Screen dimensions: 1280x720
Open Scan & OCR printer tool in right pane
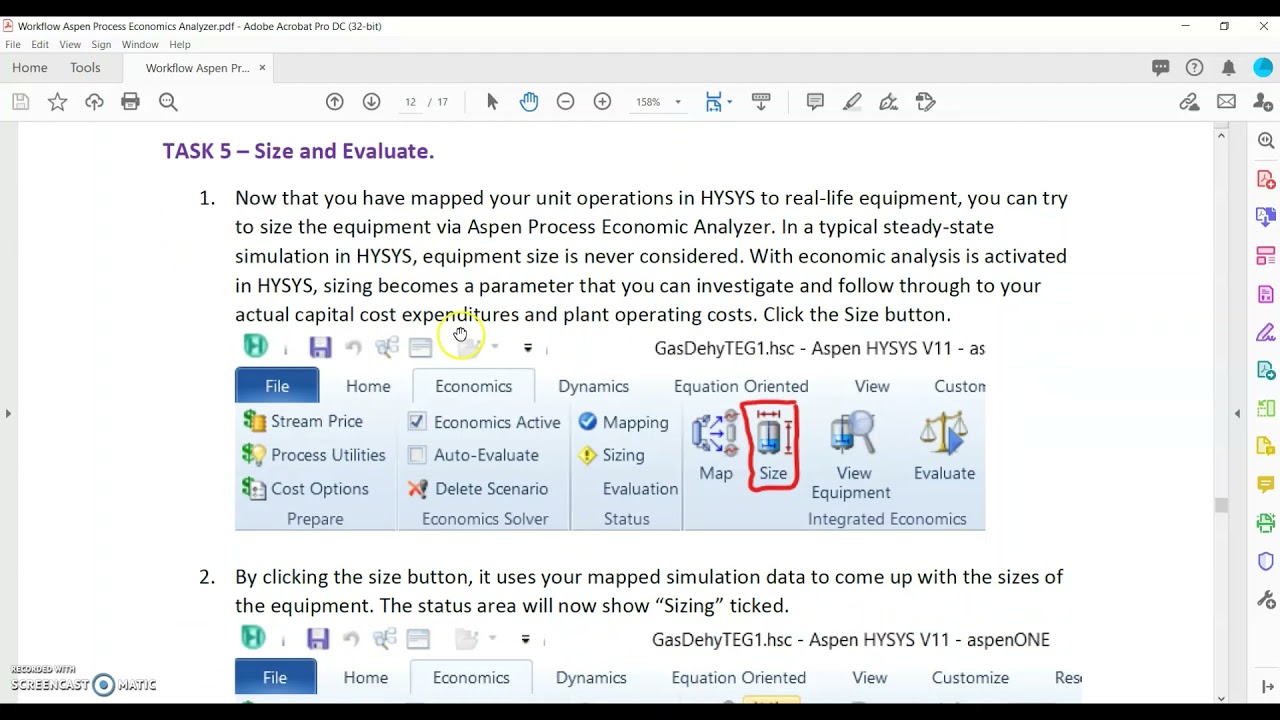click(x=1266, y=522)
